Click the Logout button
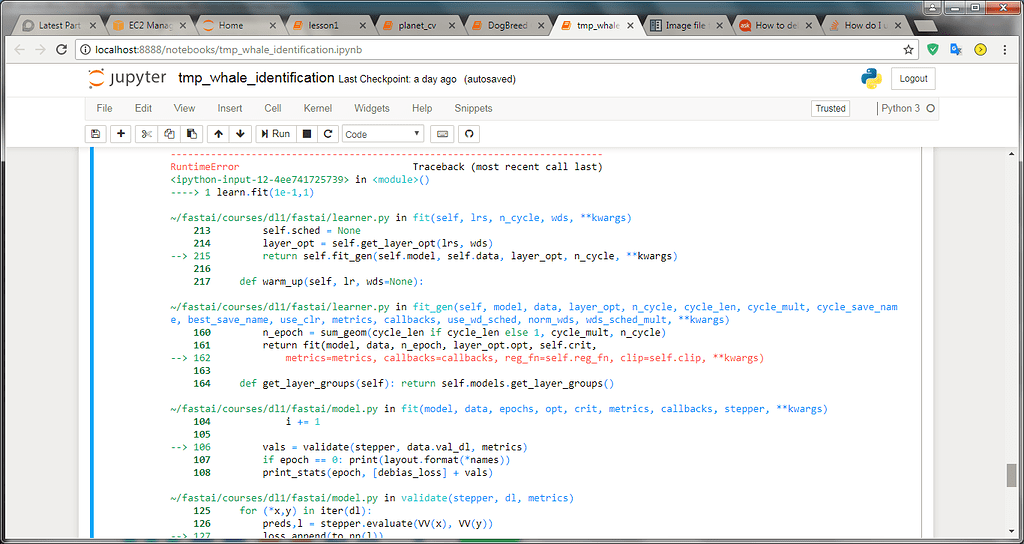The image size is (1024, 544). click(x=912, y=79)
